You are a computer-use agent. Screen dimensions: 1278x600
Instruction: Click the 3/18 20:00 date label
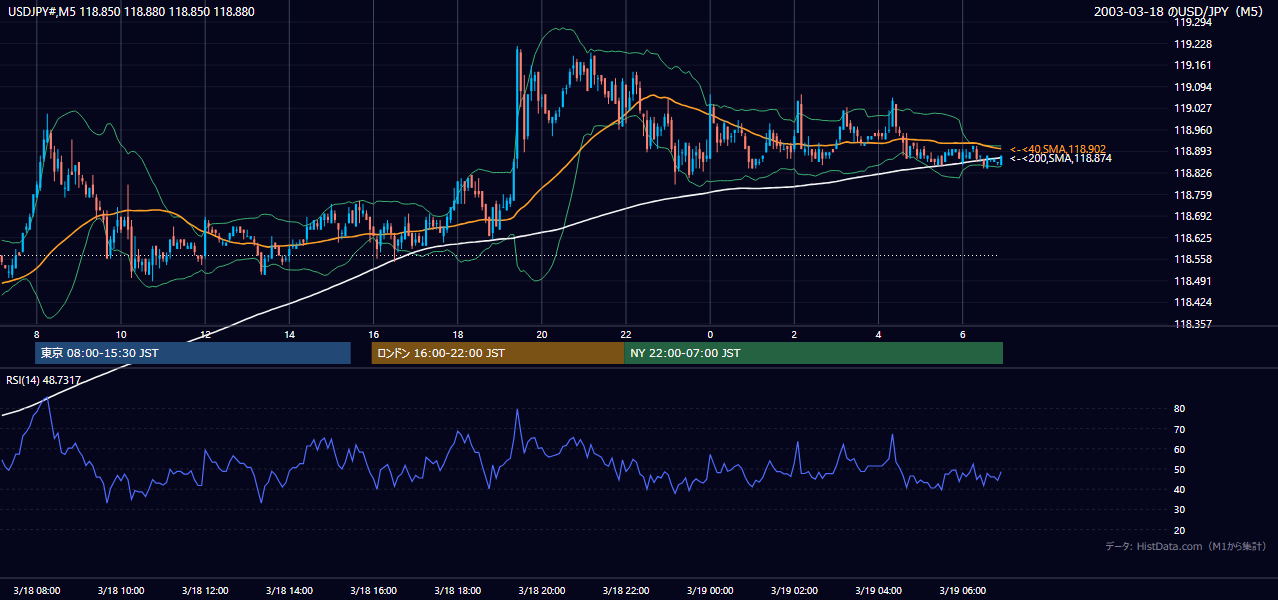[542, 590]
